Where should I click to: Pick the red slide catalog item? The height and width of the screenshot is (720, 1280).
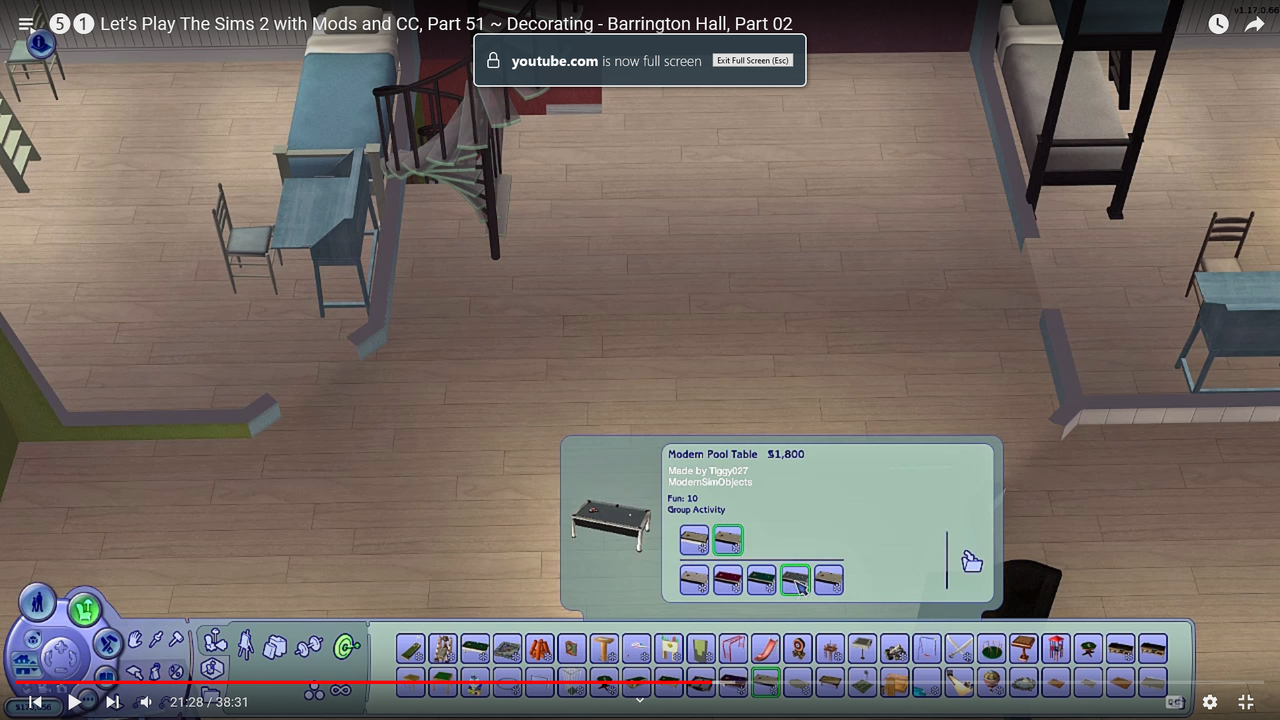[x=765, y=649]
